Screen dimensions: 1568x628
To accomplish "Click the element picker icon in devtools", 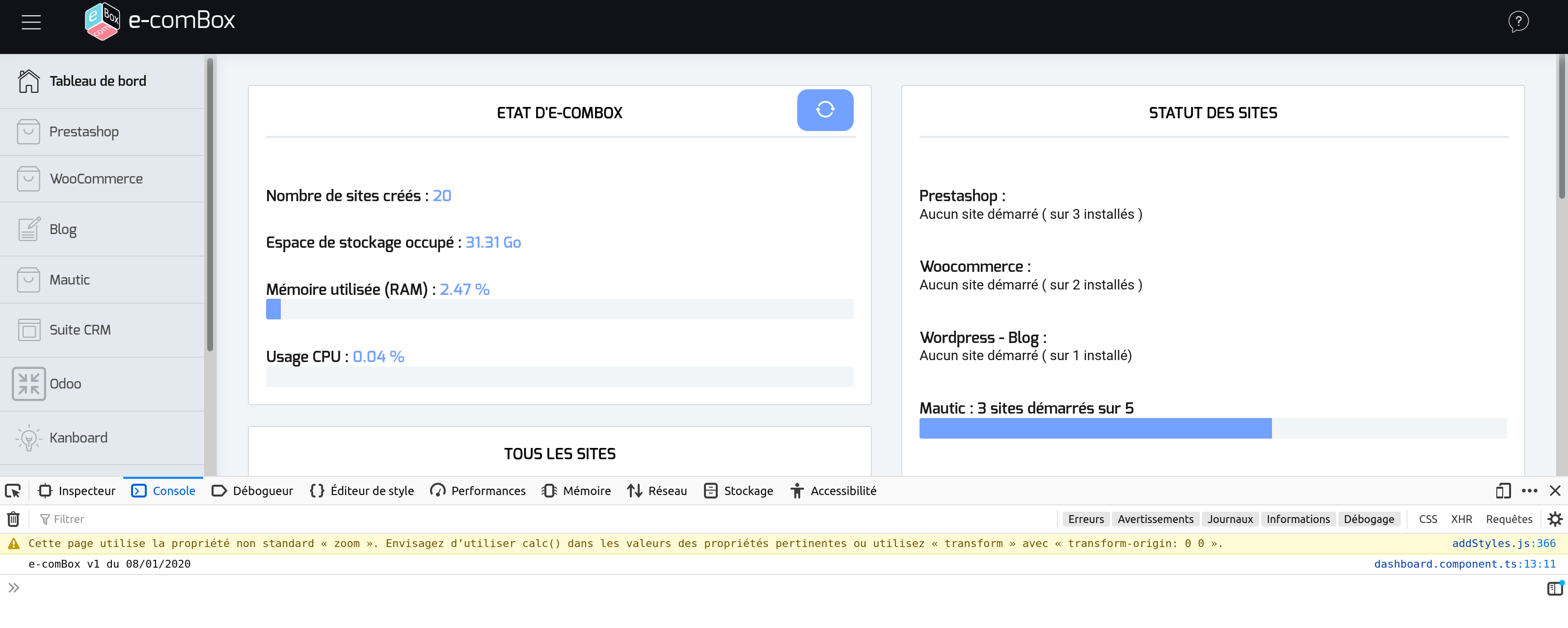I will [13, 491].
